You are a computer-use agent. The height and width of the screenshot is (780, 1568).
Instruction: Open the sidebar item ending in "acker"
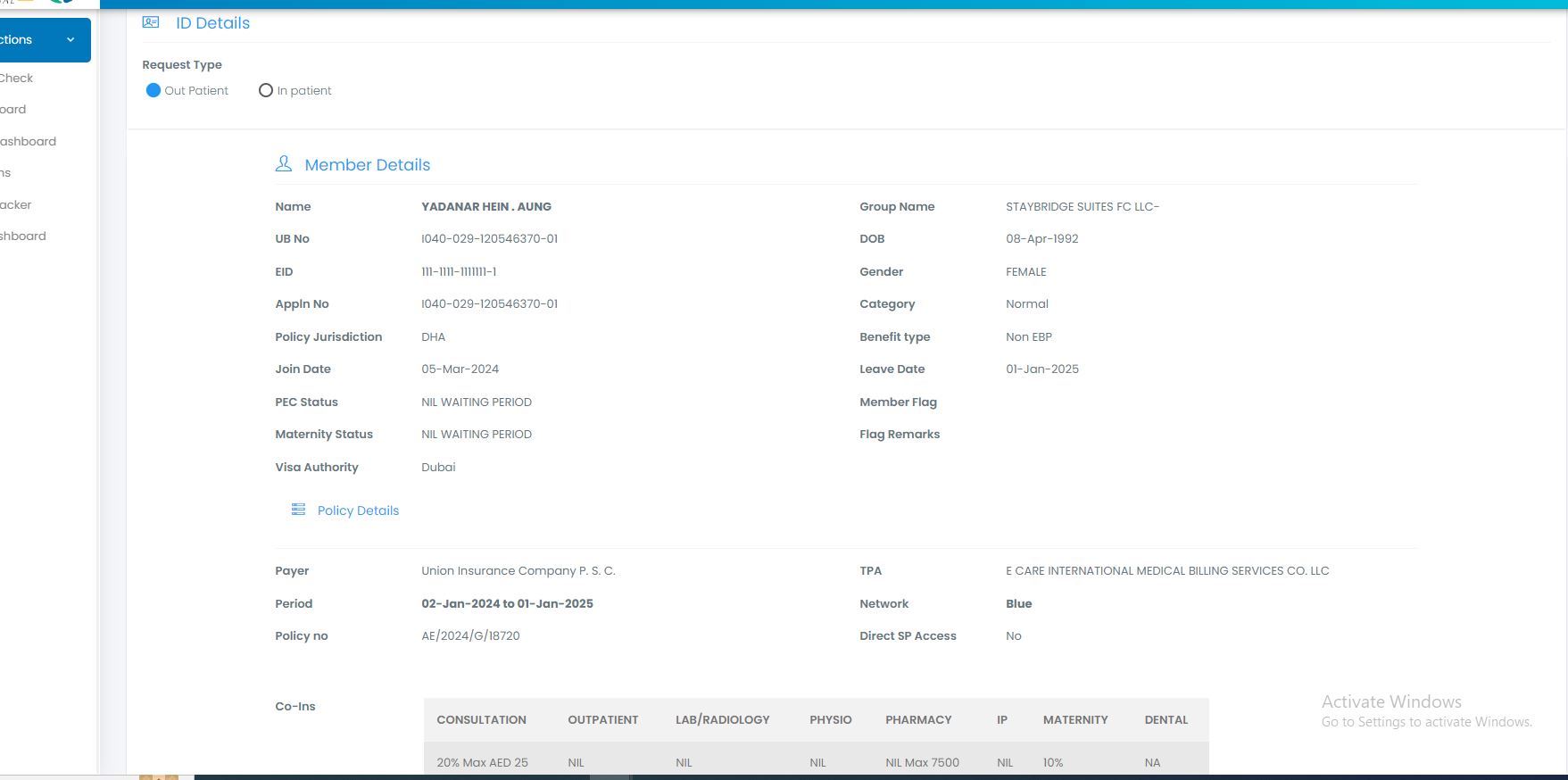tap(16, 205)
